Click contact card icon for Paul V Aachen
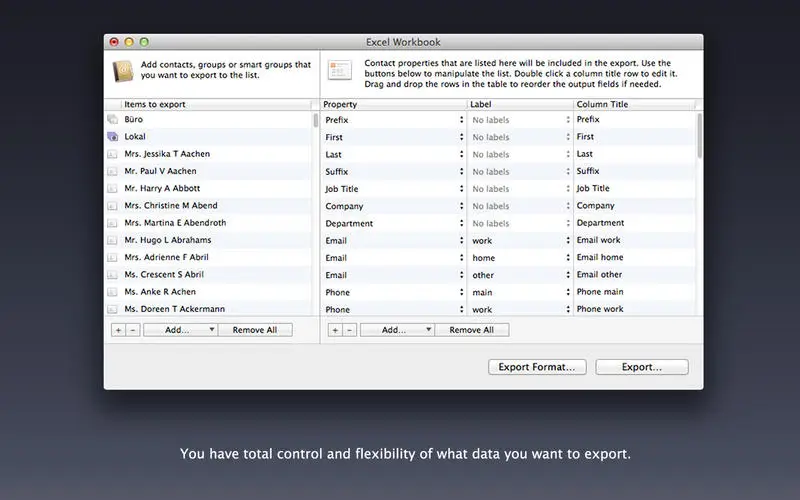Screen dimensions: 800x500 click(112, 171)
